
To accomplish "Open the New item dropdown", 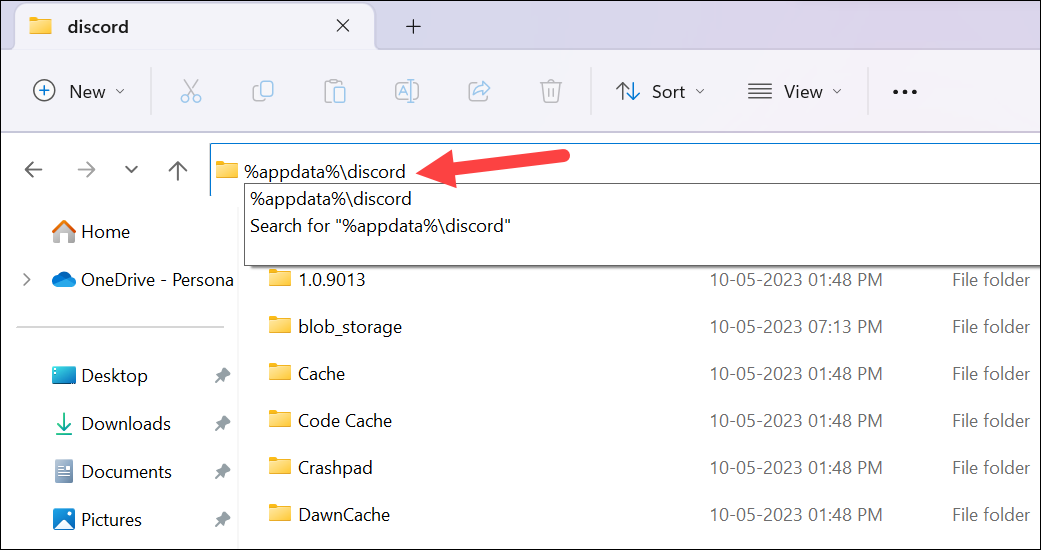I will coord(80,91).
